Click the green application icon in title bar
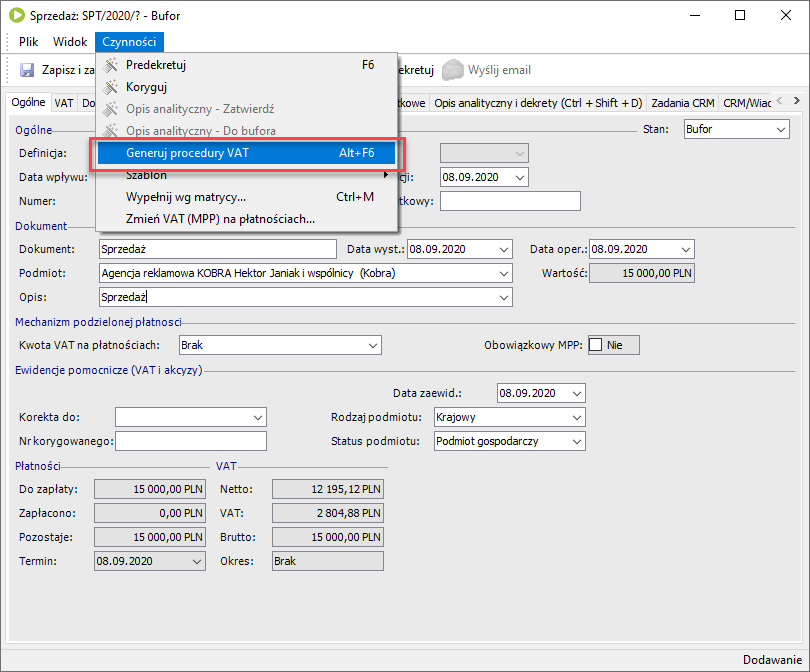Image resolution: width=810 pixels, height=672 pixels. tap(17, 15)
